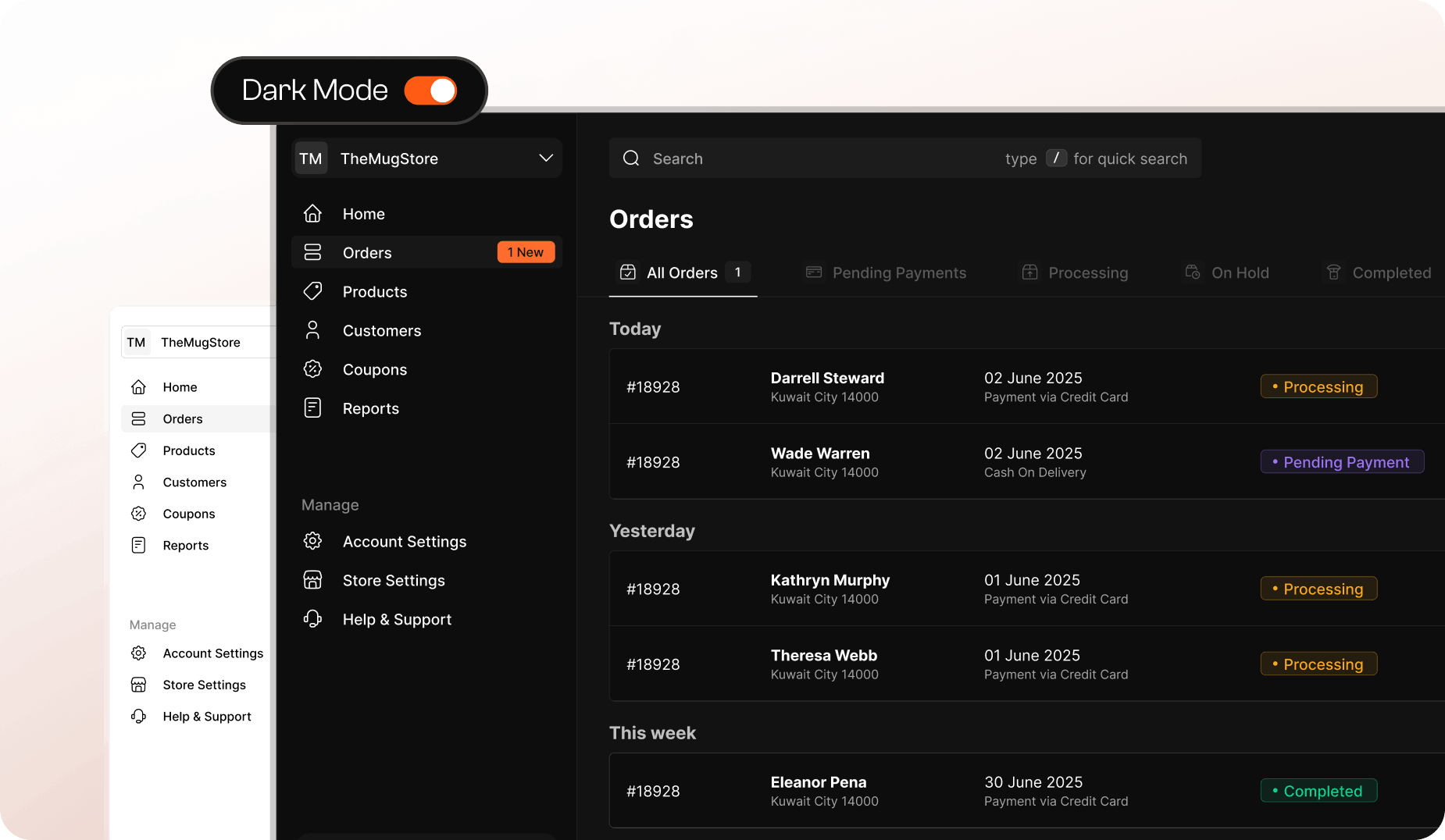1445x840 pixels.
Task: Click the Completed tab icon
Action: click(x=1334, y=272)
